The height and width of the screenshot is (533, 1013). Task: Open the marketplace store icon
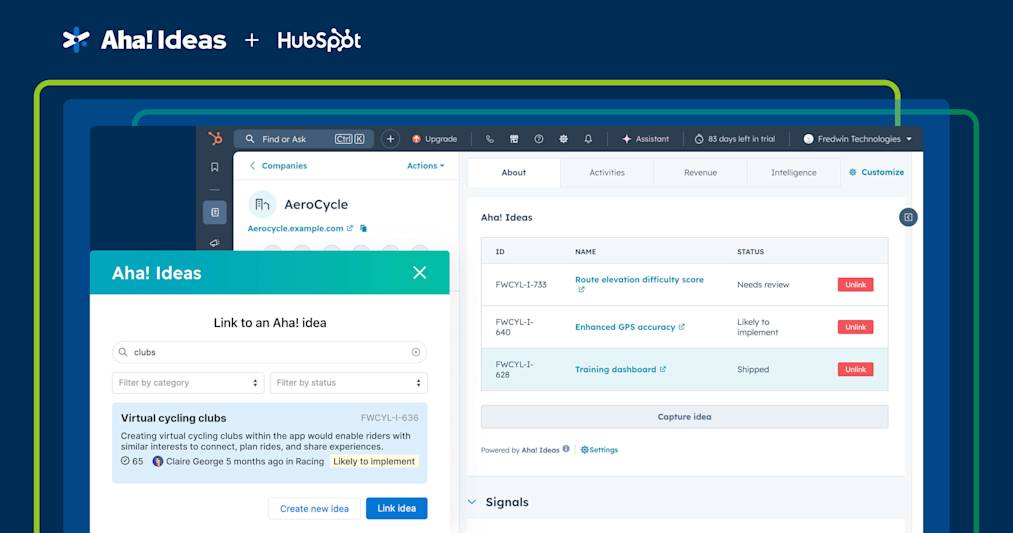pos(514,139)
